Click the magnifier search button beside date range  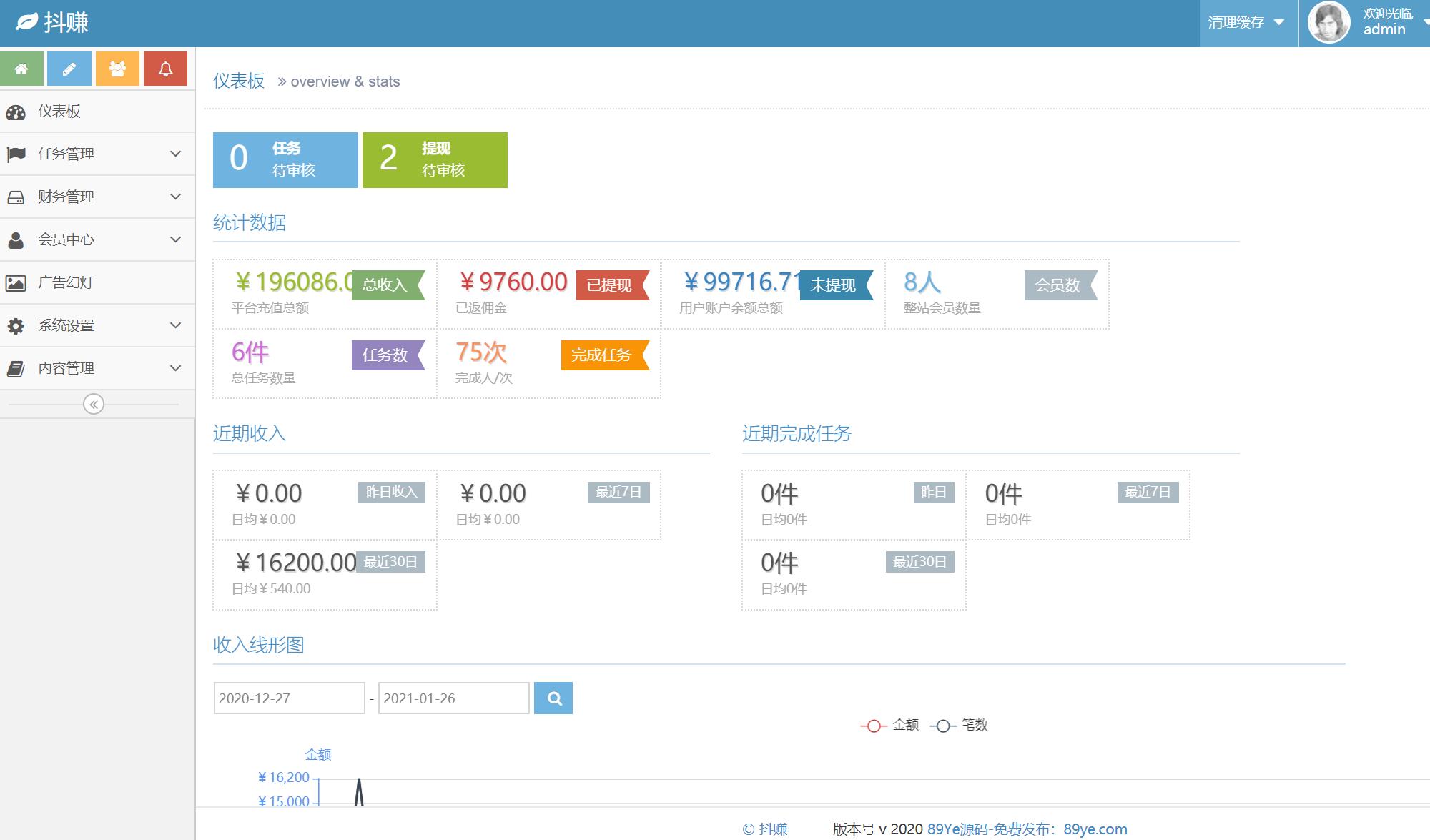coord(553,698)
